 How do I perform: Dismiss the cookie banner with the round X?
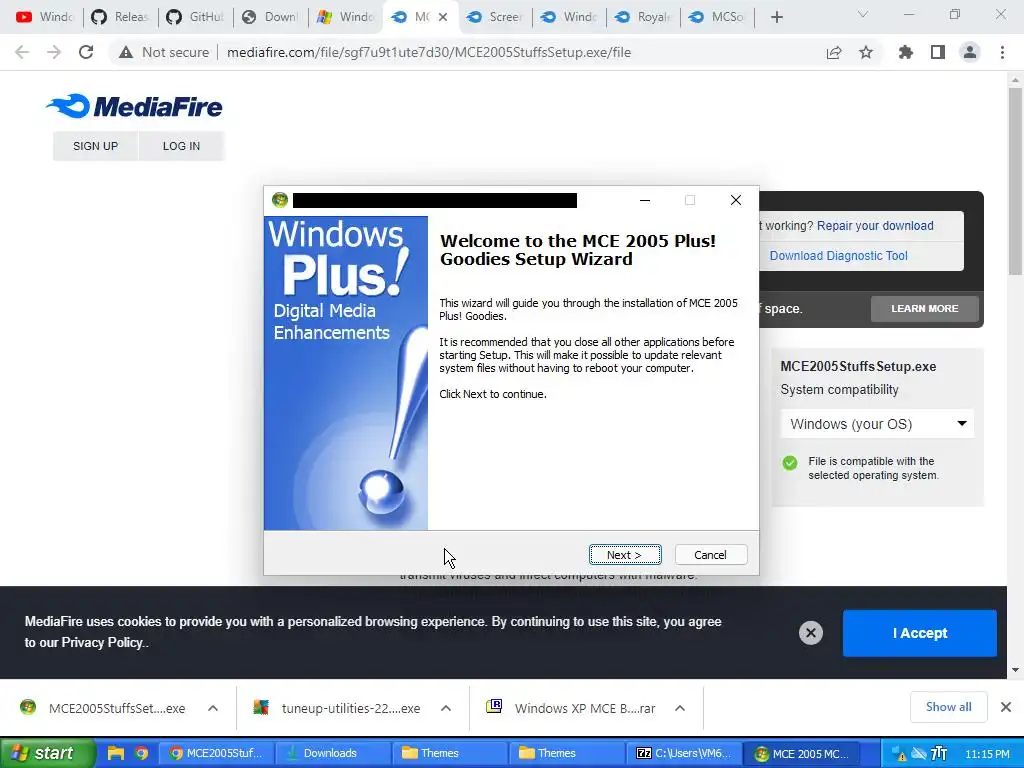point(810,632)
